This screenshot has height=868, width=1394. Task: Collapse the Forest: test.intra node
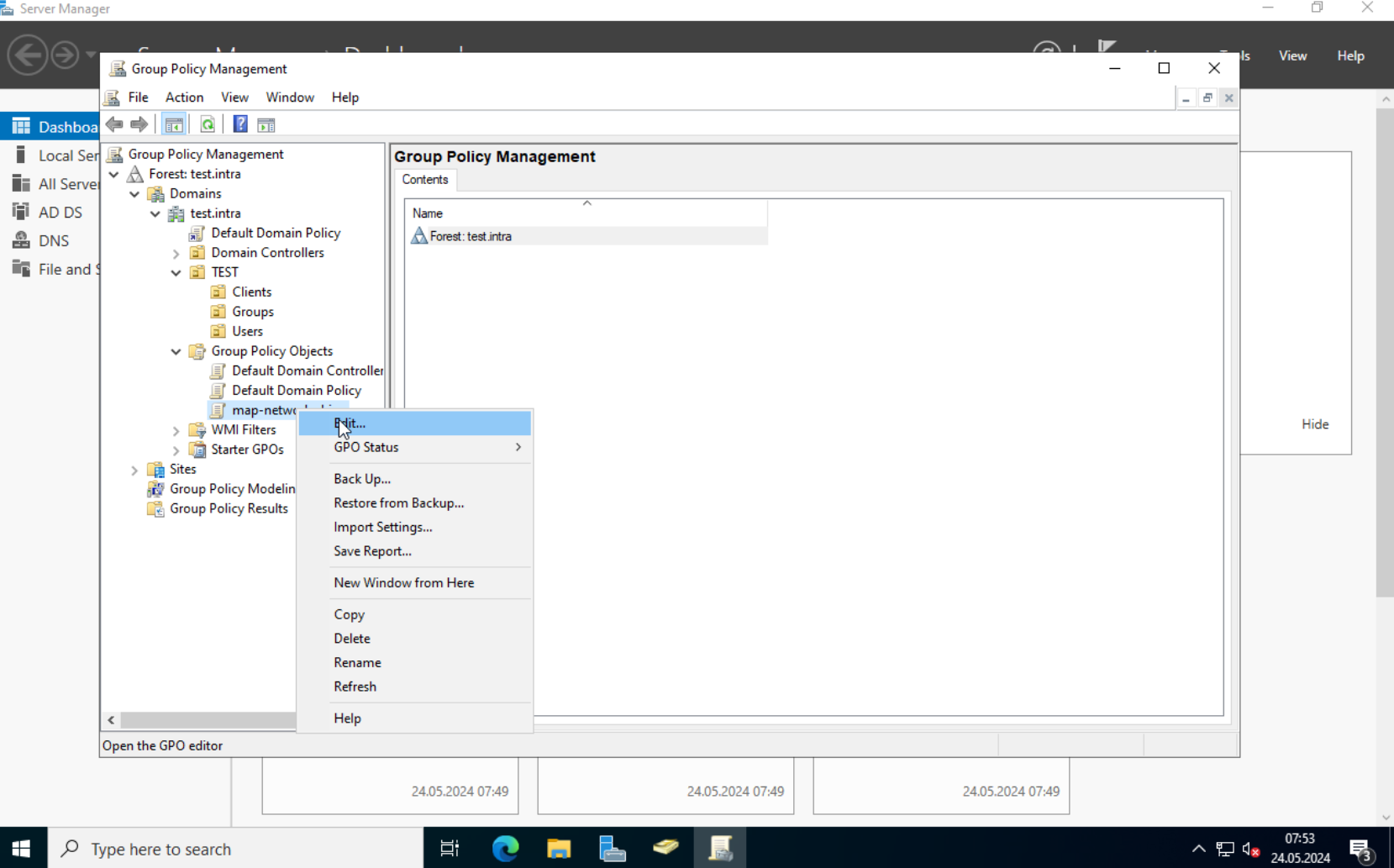tap(114, 174)
